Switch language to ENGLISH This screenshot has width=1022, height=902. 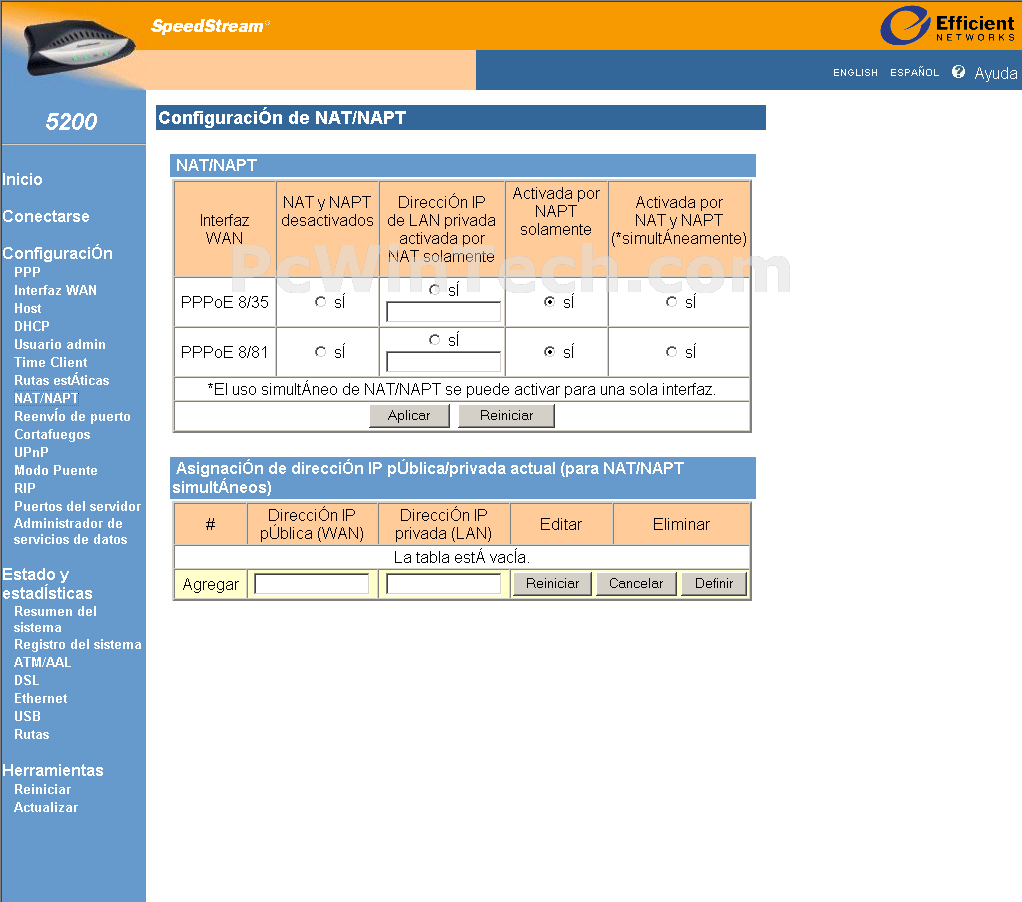pyautogui.click(x=855, y=73)
